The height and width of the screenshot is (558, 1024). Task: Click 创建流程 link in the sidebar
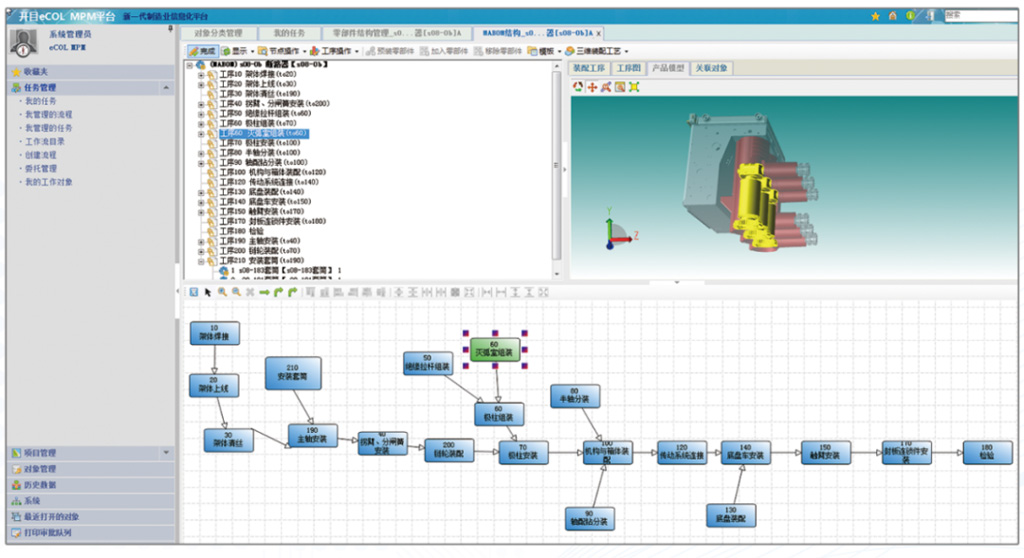pyautogui.click(x=41, y=155)
